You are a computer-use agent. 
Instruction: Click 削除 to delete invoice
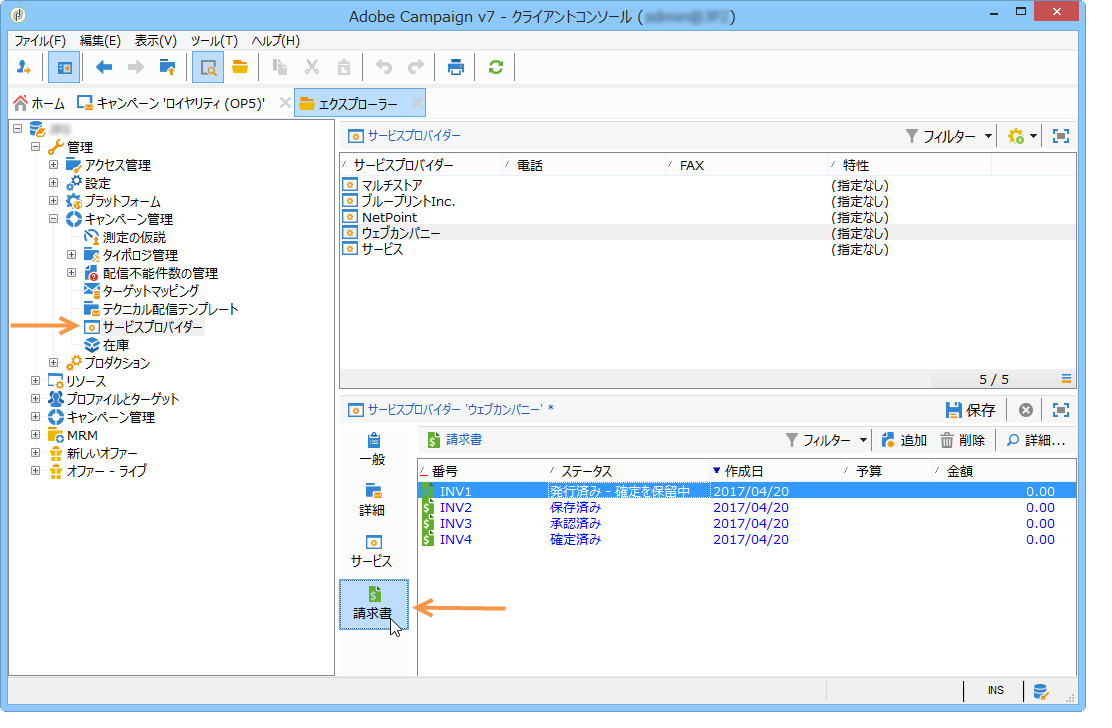coord(962,440)
